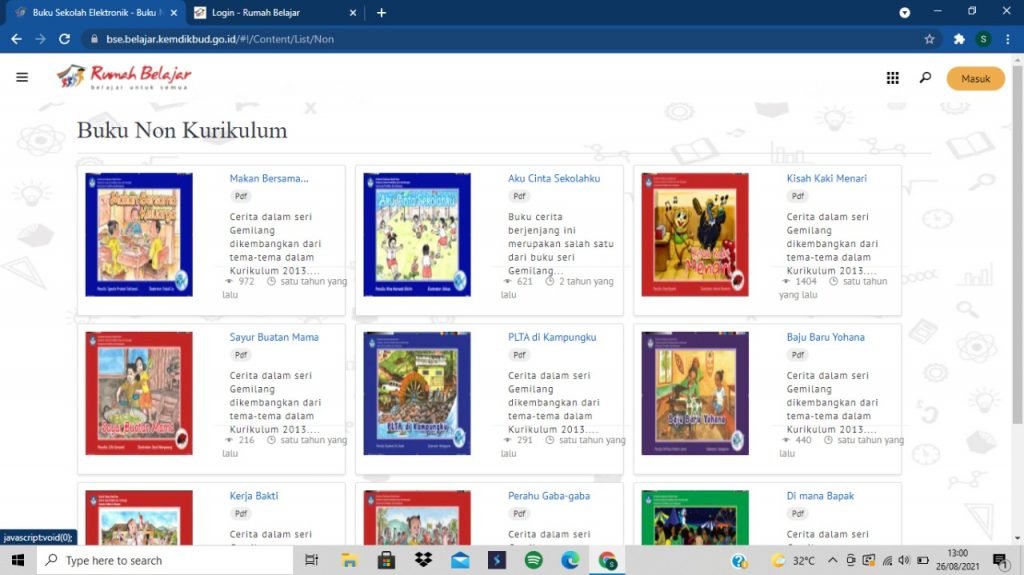Click Pdf tag under Aku Cinta Sekolahku
1024x575 pixels.
(x=519, y=196)
